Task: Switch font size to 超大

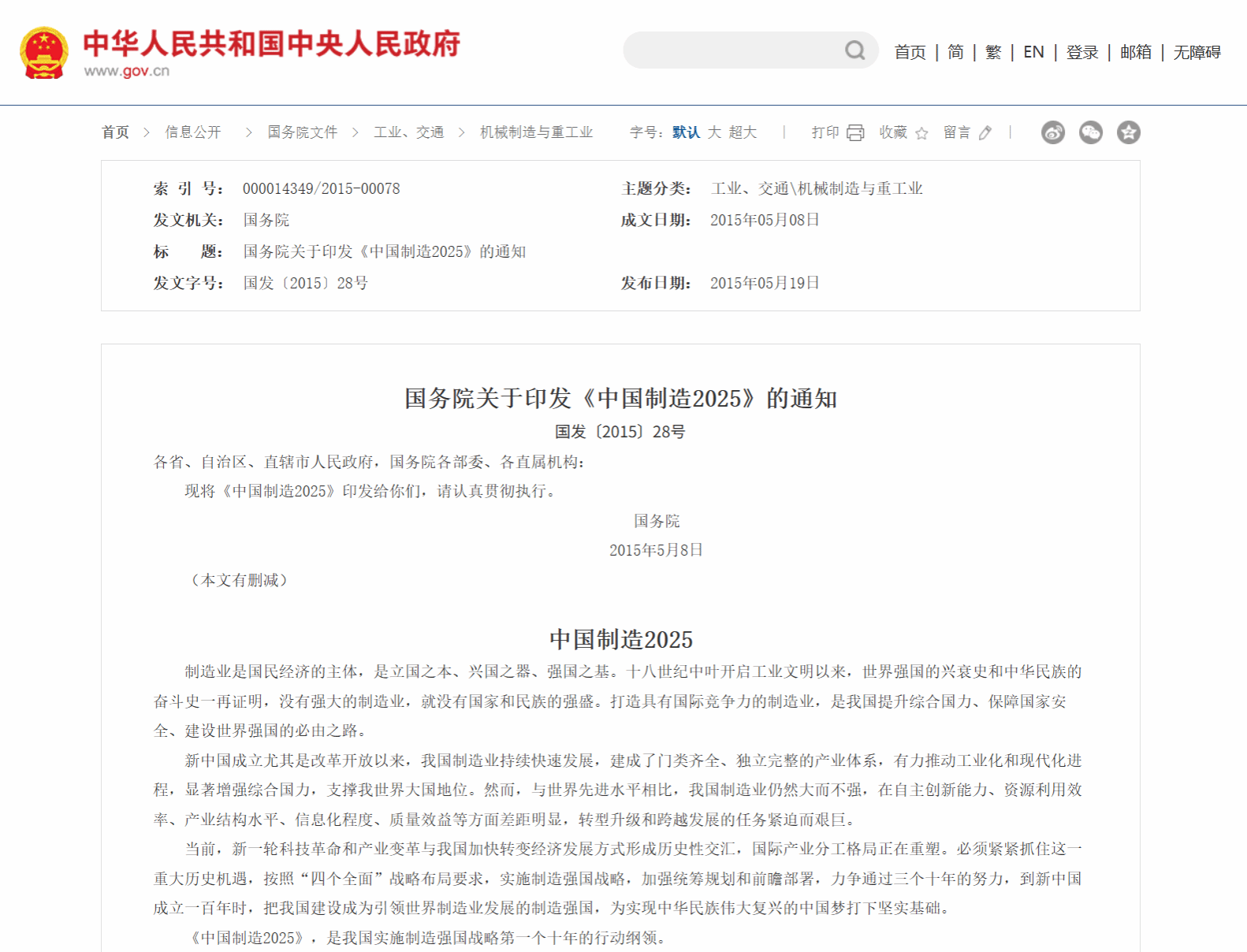Action: click(x=743, y=132)
